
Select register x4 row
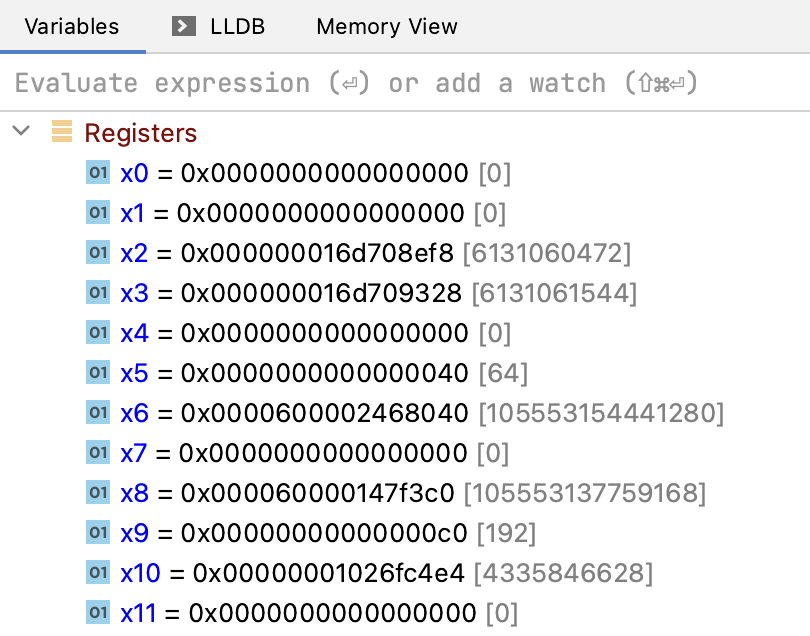pyautogui.click(x=300, y=332)
